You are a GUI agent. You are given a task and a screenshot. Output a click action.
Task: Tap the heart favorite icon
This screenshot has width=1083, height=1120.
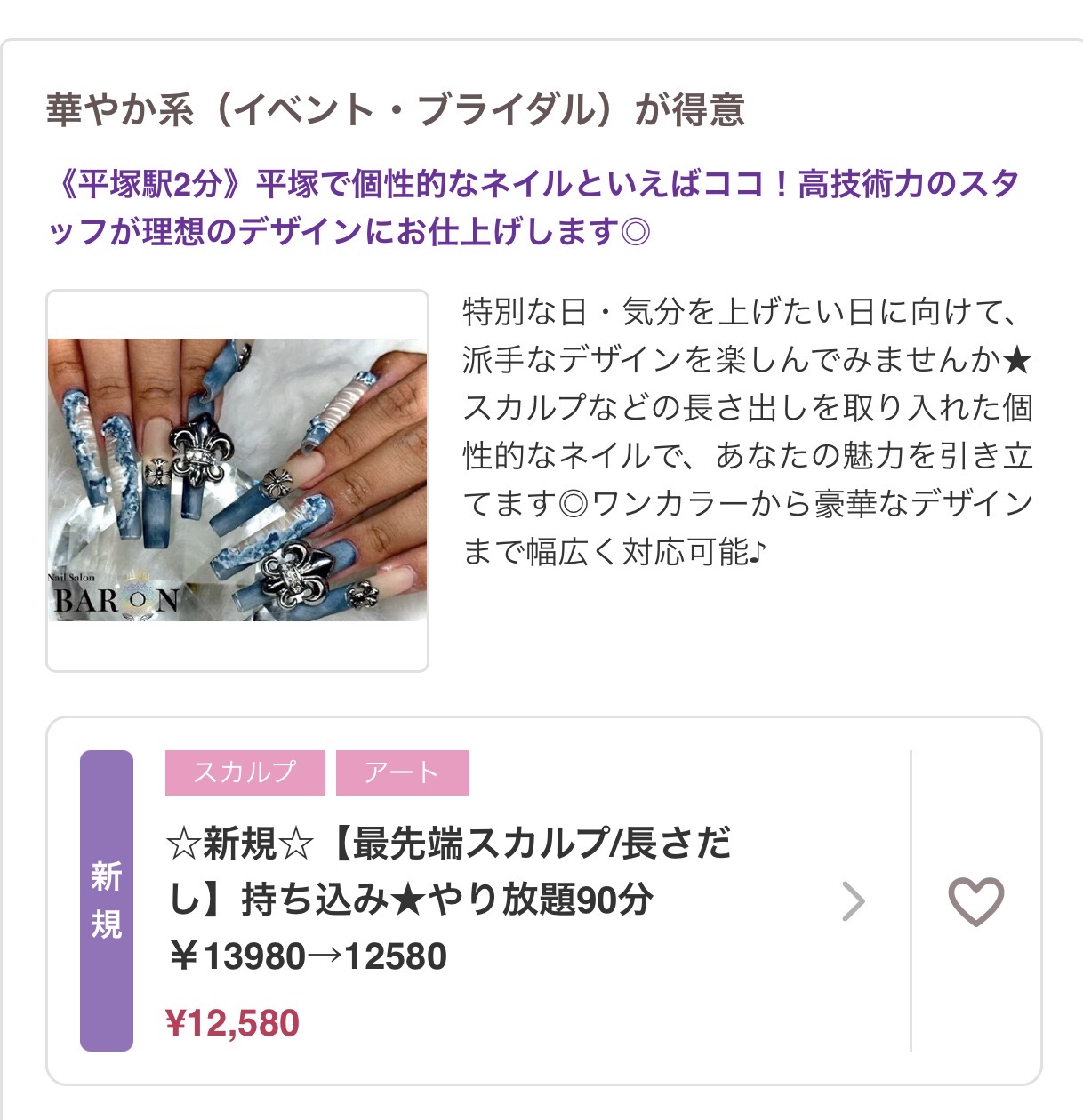pos(975,901)
